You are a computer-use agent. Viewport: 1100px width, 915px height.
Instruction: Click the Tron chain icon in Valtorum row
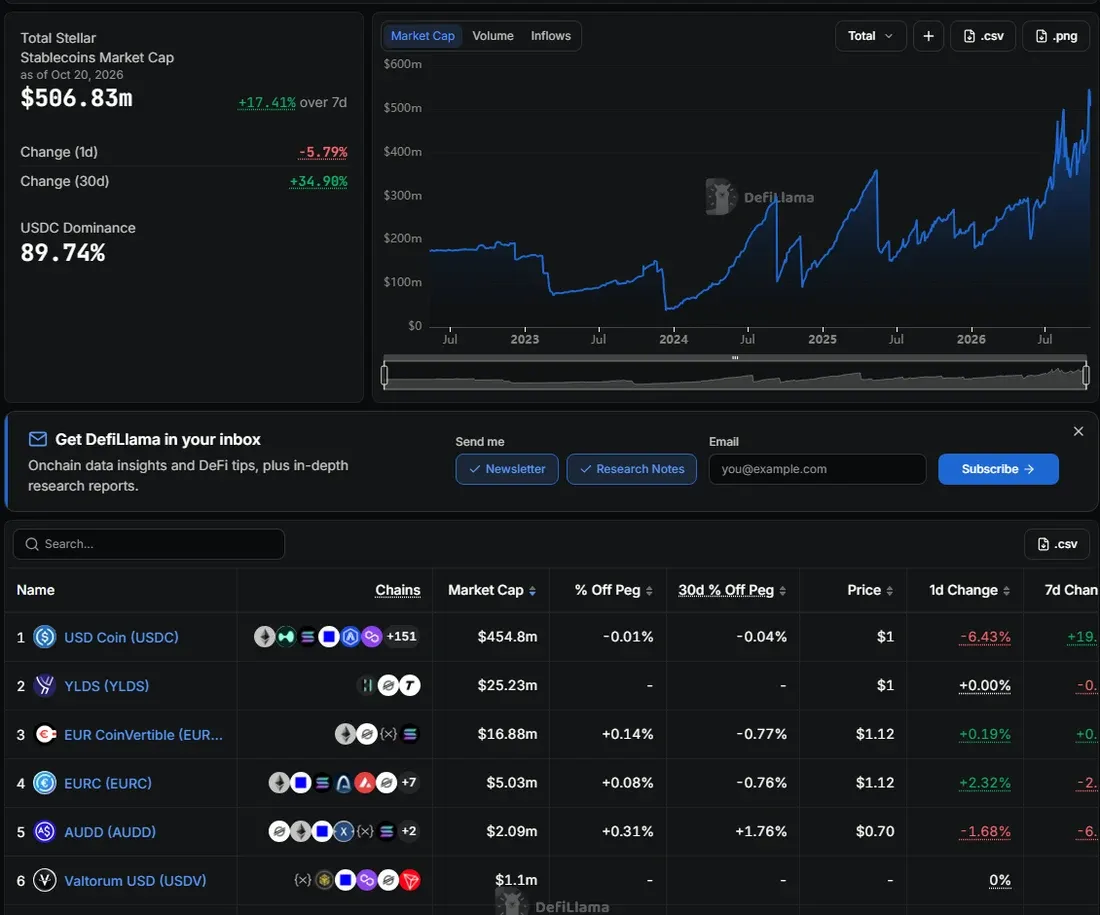coord(410,880)
